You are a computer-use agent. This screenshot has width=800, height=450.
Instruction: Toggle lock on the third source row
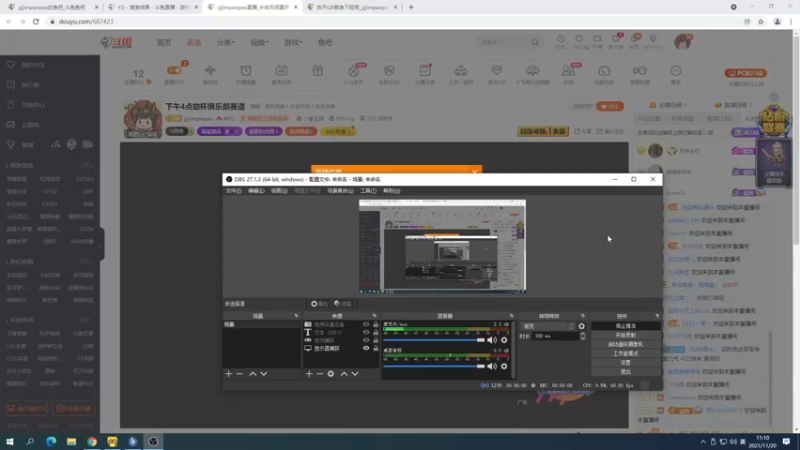376,340
